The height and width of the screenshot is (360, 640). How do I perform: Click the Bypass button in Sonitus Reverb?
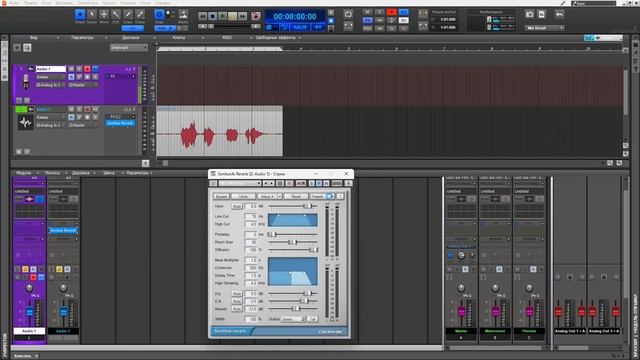point(222,196)
